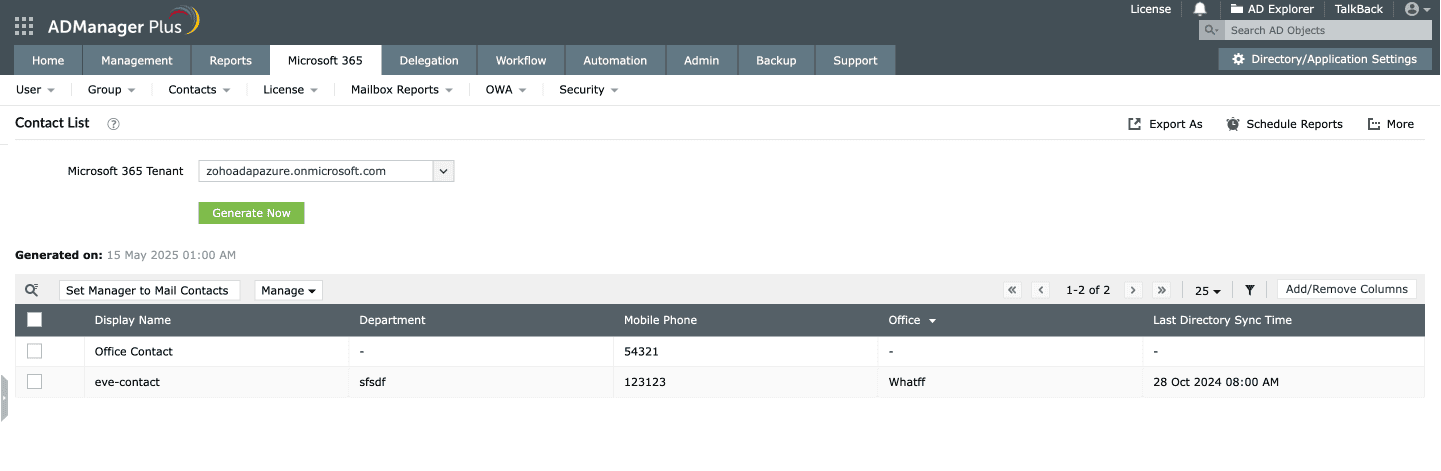
Task: Check the Office Contact row checkbox
Action: (35, 351)
